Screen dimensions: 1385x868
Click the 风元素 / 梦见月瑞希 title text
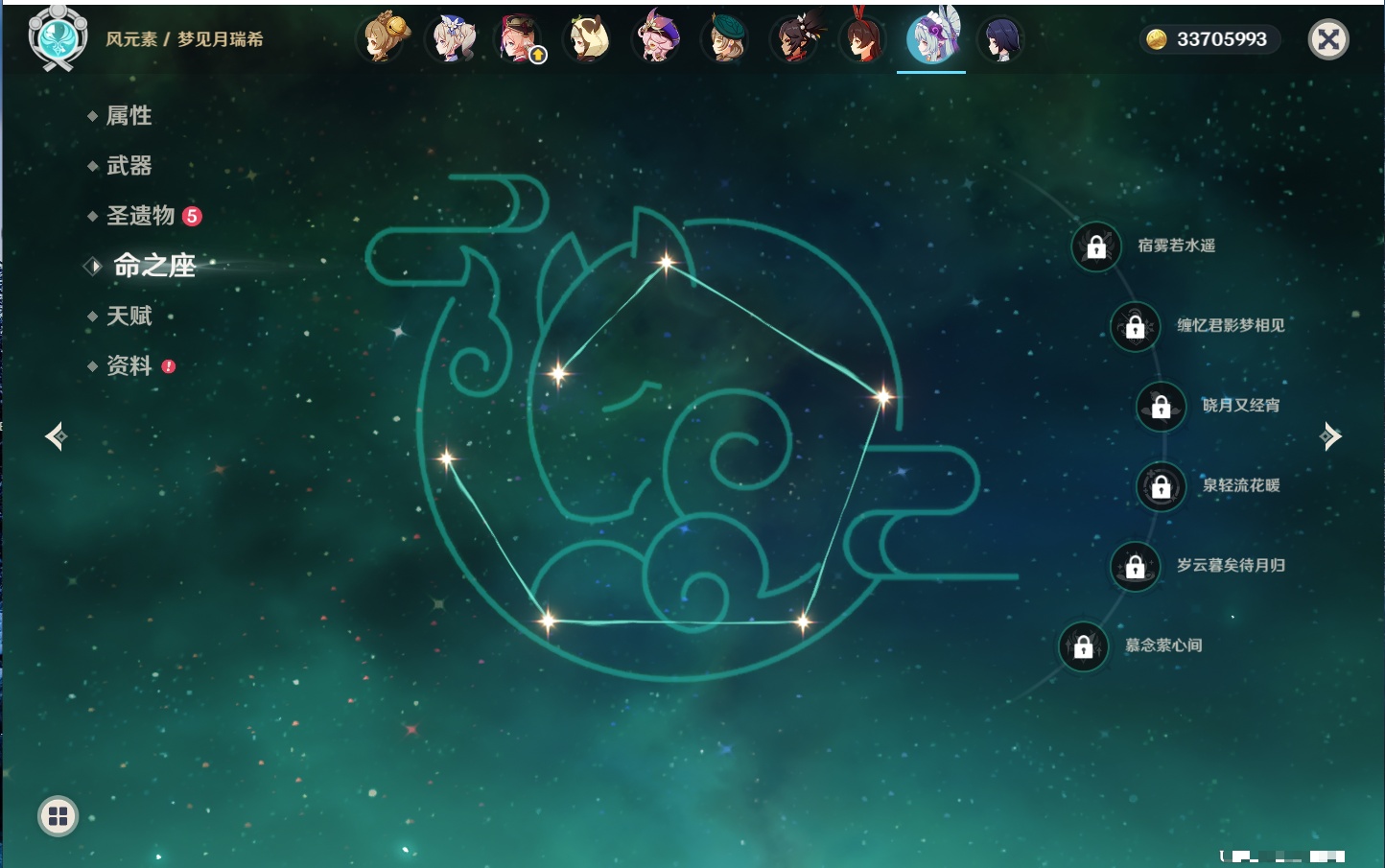pyautogui.click(x=184, y=39)
